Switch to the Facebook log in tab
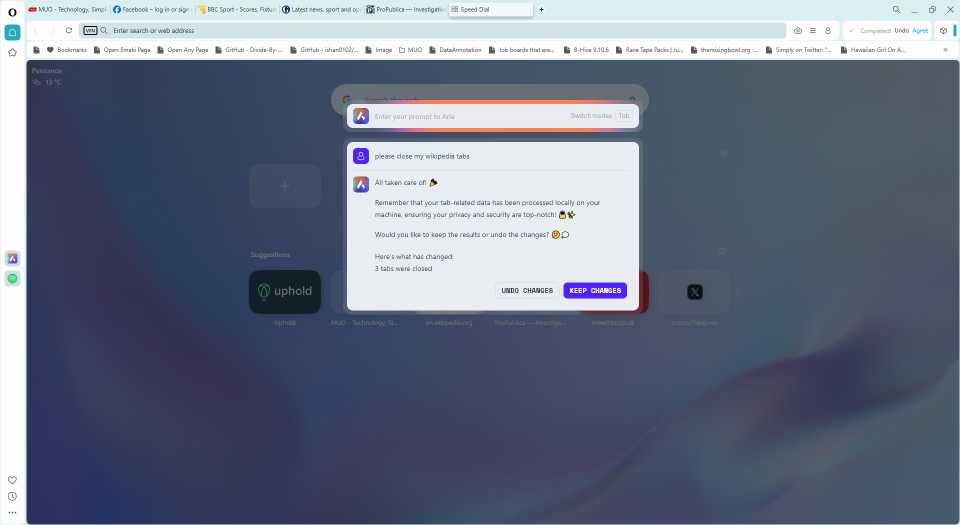Viewport: 960px width, 525px height. (x=151, y=10)
